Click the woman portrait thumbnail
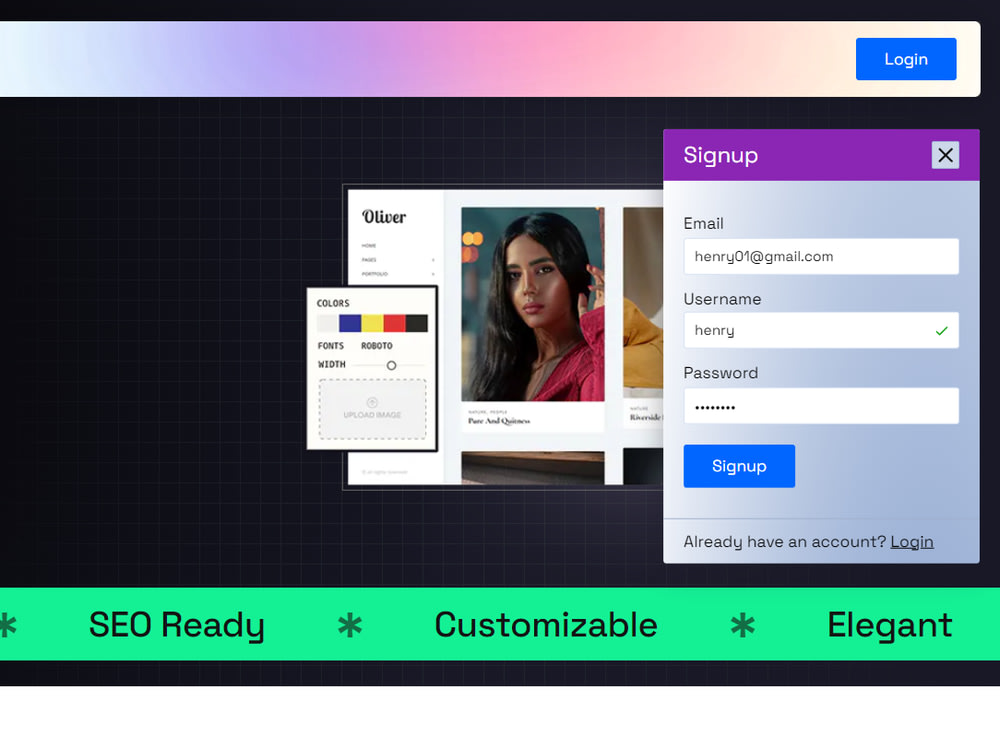The height and width of the screenshot is (750, 1000). click(533, 304)
